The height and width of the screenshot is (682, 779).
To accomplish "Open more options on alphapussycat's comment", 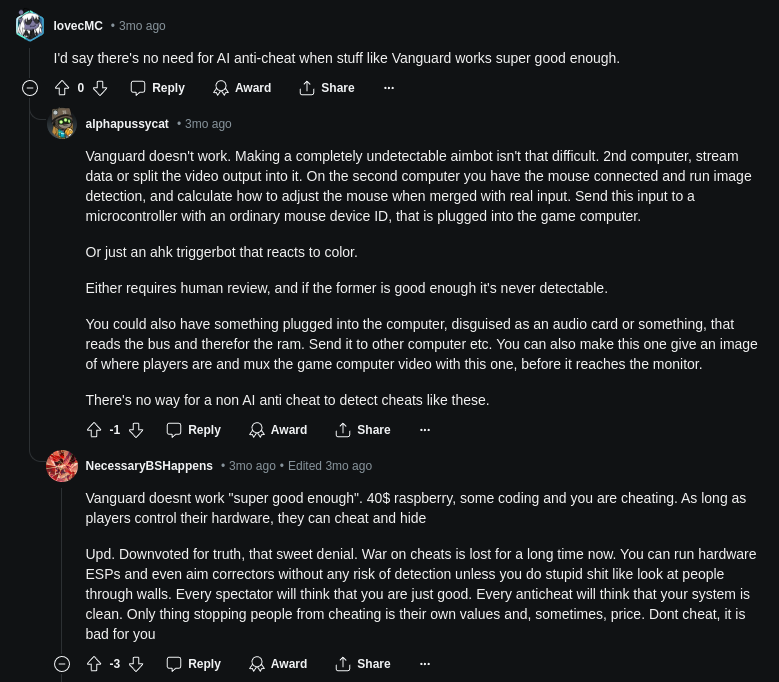I will (x=425, y=430).
